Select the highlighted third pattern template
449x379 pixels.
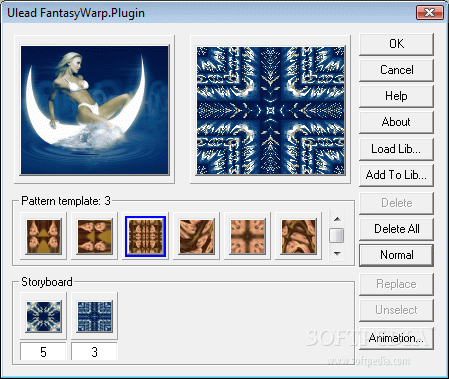pyautogui.click(x=145, y=236)
